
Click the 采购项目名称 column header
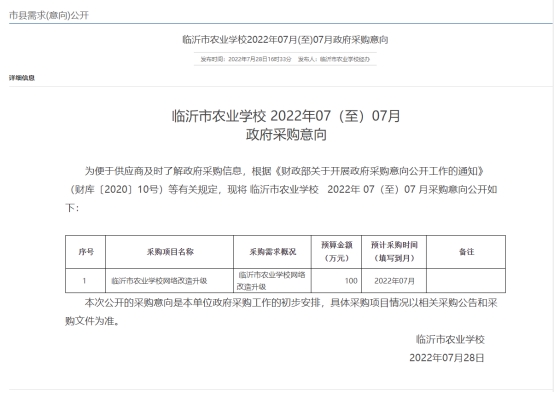pos(170,252)
